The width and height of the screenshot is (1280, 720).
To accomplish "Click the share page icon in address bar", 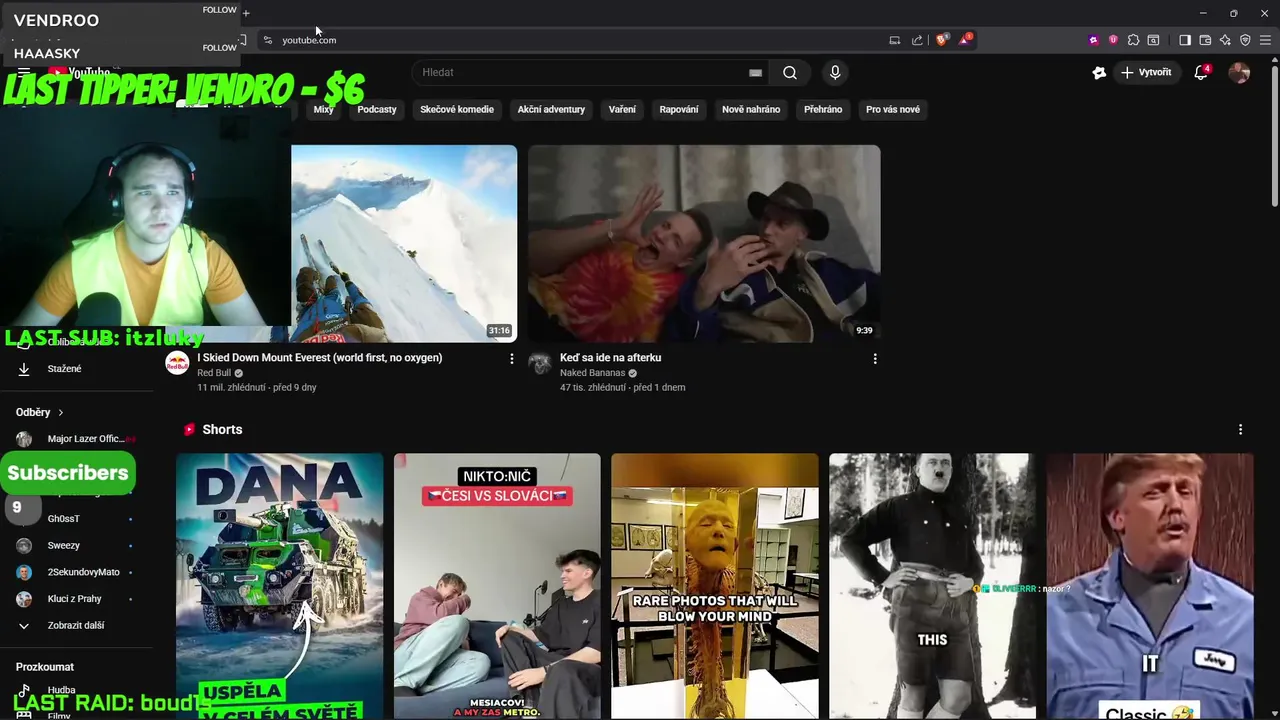I will (917, 40).
